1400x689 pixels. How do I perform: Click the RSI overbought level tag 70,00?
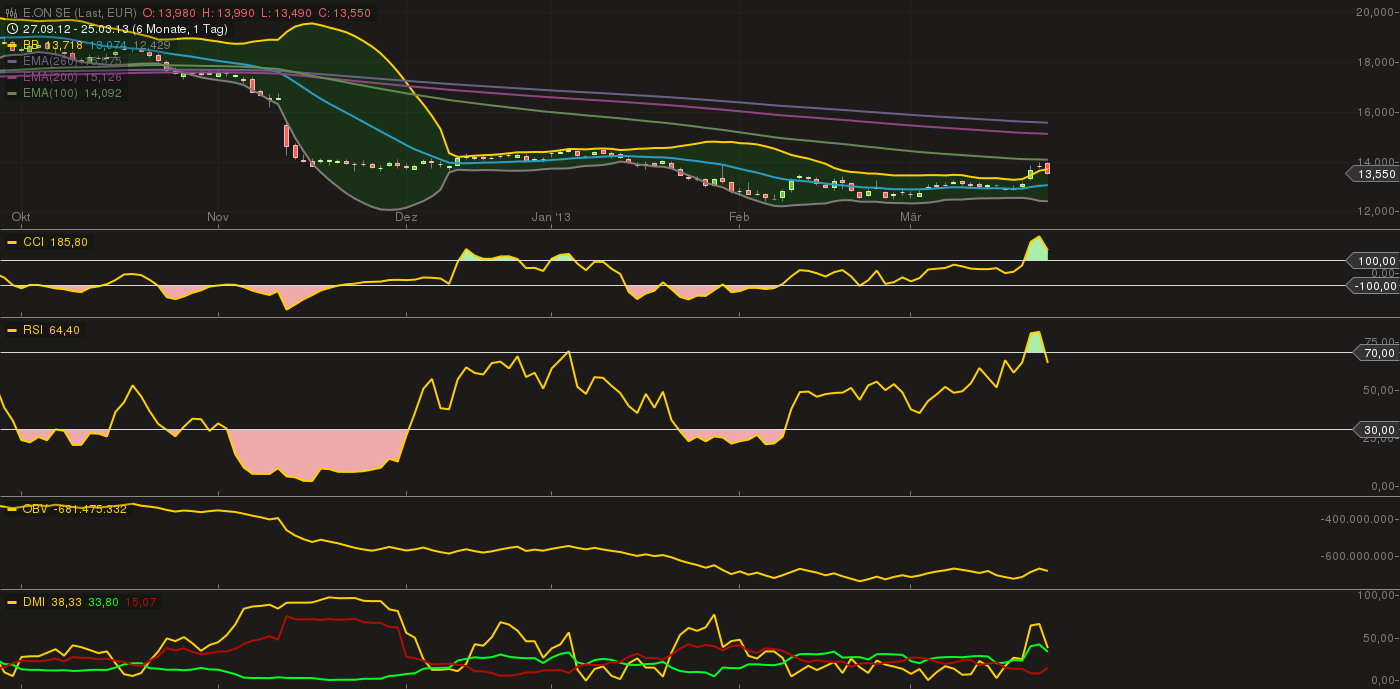1378,352
